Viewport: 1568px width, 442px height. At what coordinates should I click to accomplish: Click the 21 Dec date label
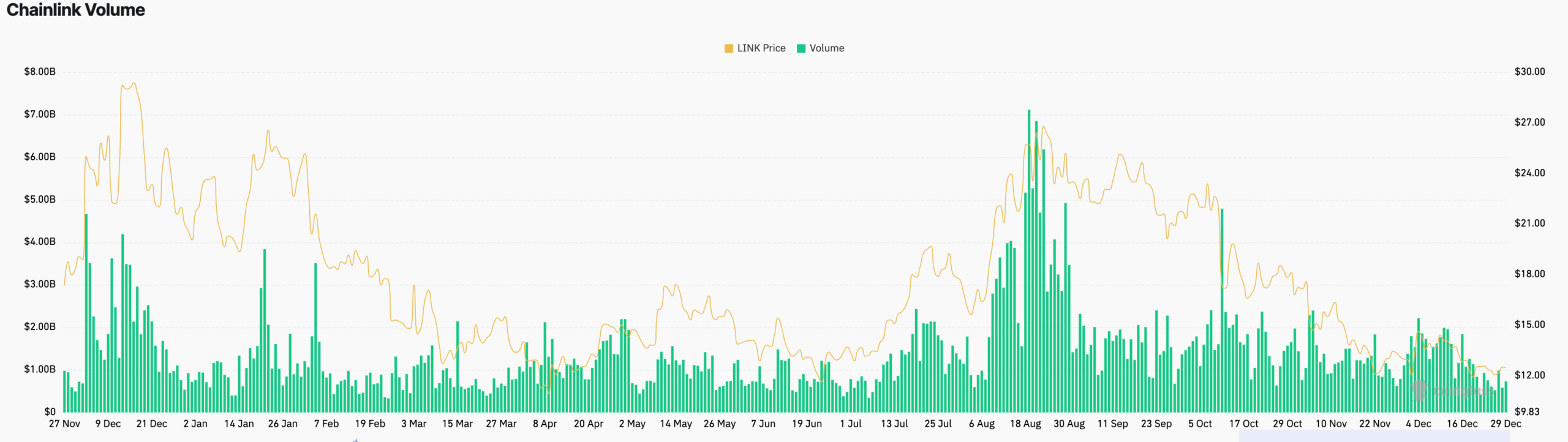[x=152, y=424]
